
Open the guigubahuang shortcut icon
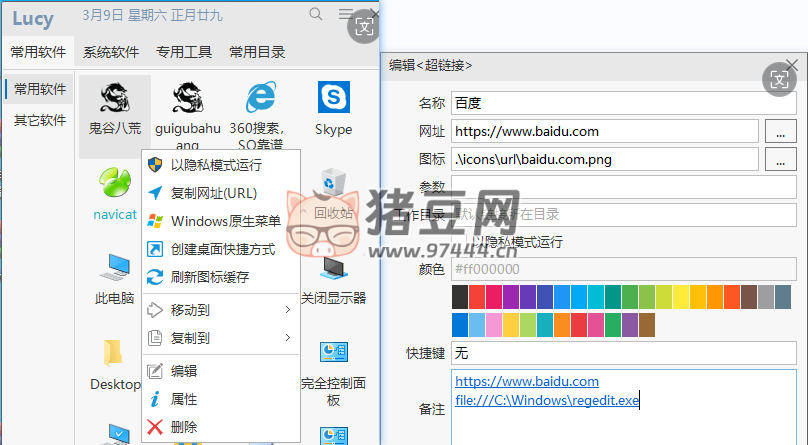187,99
